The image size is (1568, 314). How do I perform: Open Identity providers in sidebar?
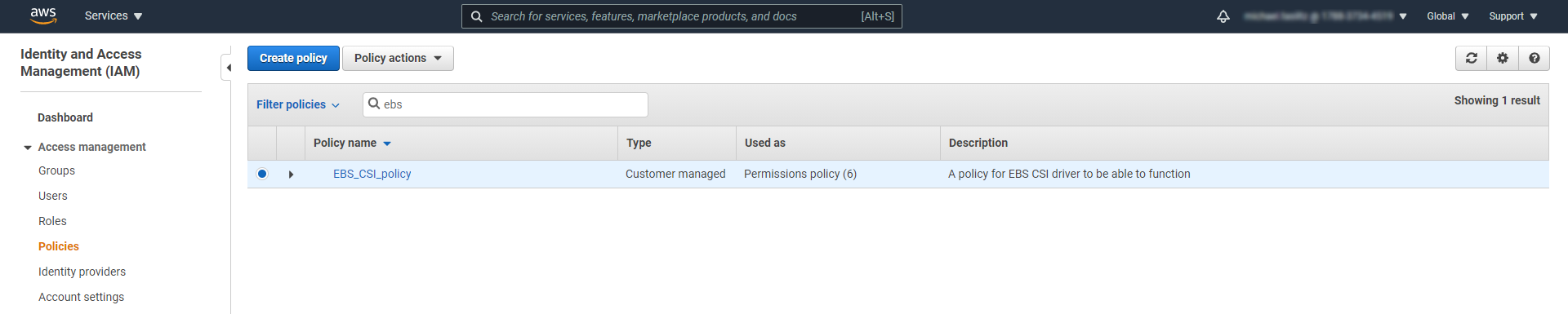click(82, 272)
